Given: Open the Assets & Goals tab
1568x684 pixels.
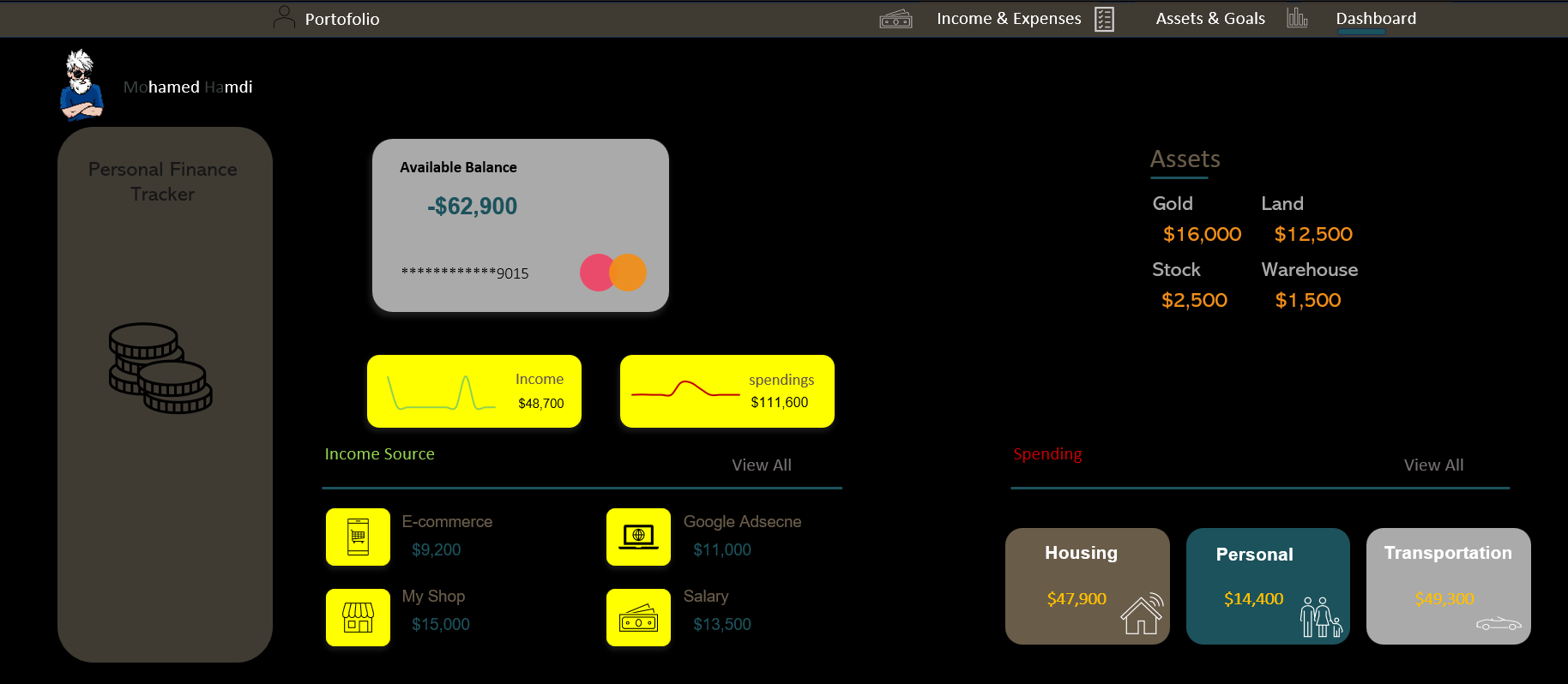Looking at the screenshot, I should [x=1209, y=19].
